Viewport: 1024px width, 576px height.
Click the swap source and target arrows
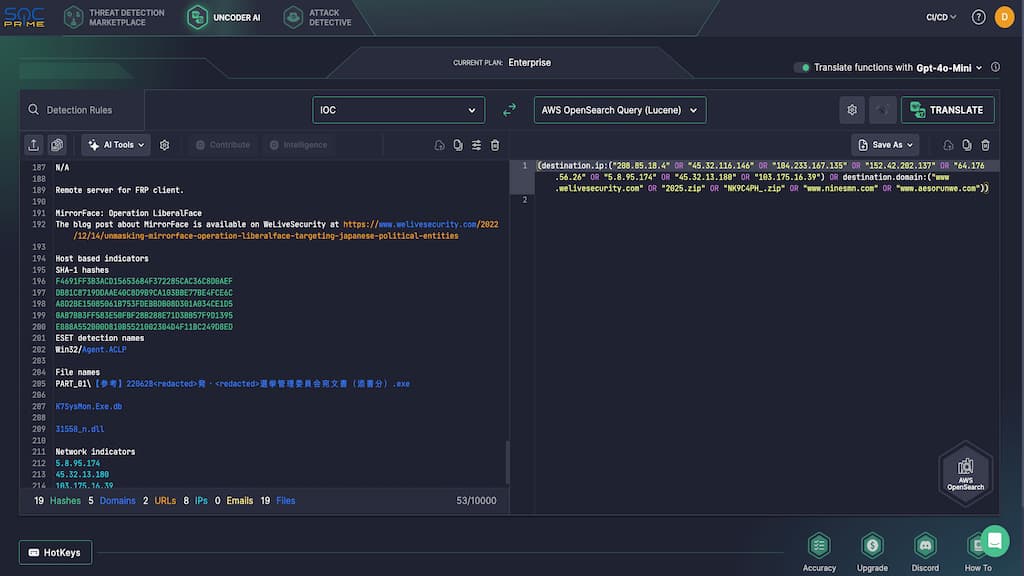coord(510,110)
